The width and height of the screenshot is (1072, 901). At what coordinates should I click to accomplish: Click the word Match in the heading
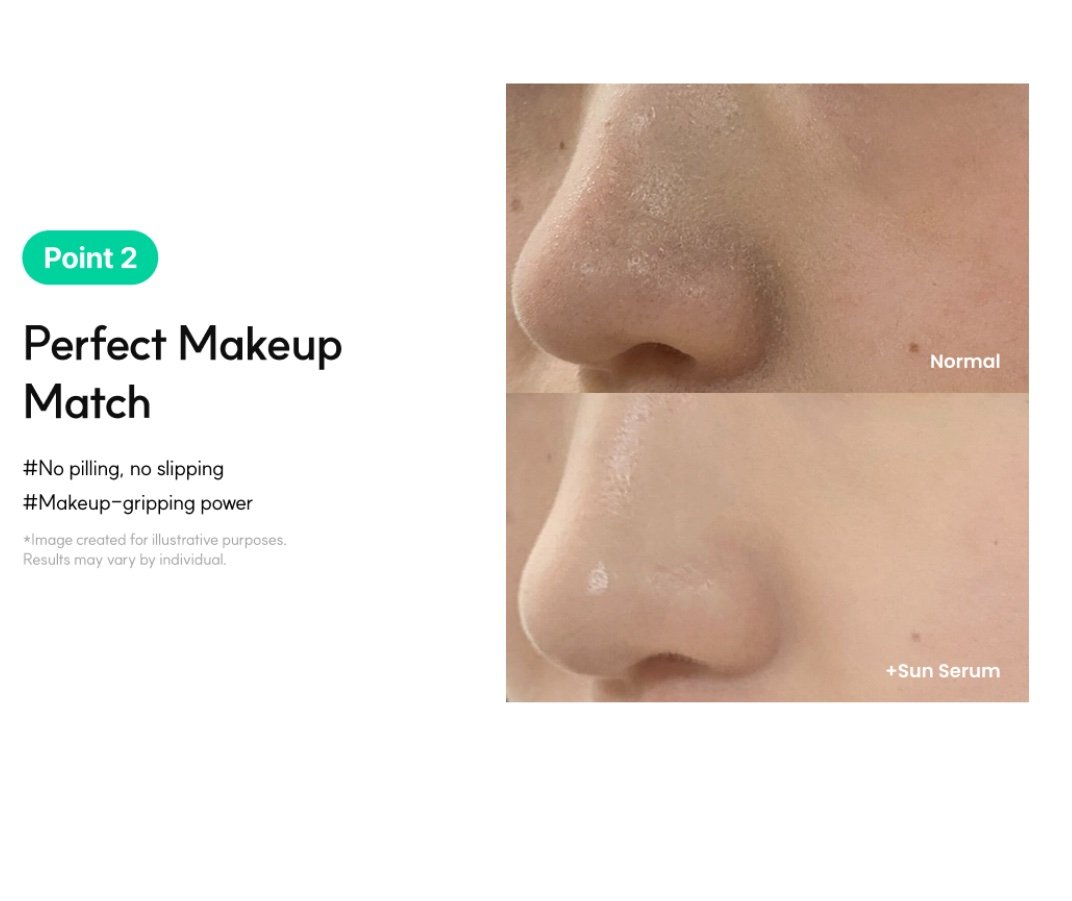point(87,402)
